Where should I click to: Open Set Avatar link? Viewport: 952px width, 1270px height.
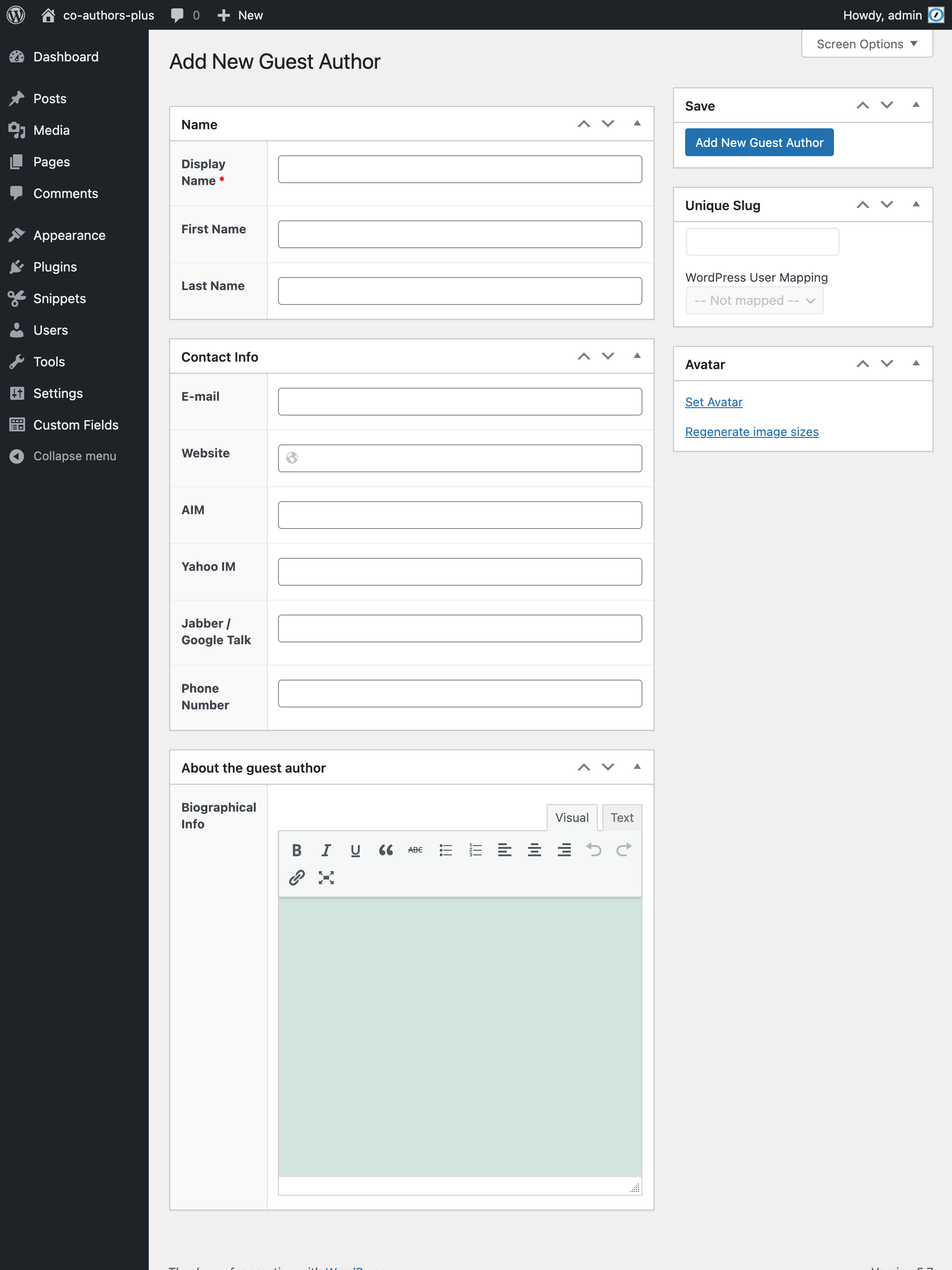(x=714, y=402)
